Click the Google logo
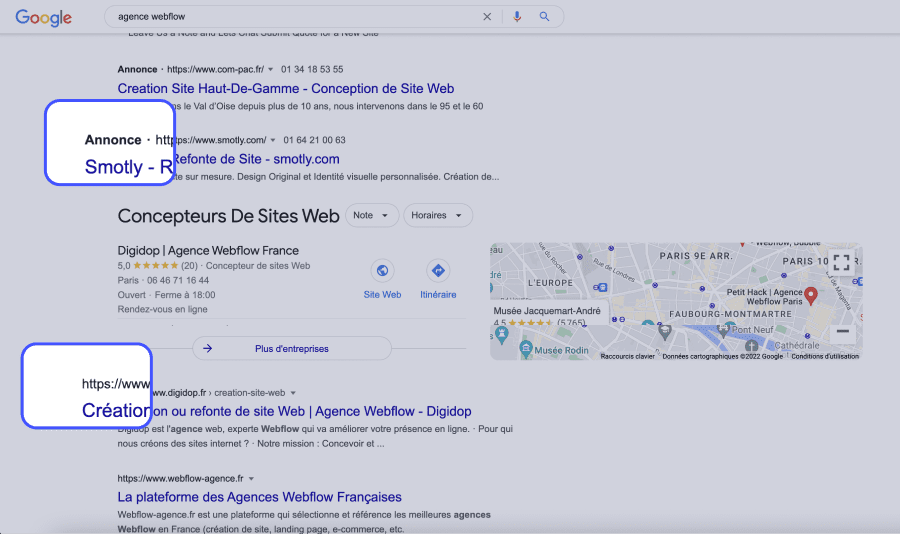Viewport: 900px width, 534px height. [44, 17]
